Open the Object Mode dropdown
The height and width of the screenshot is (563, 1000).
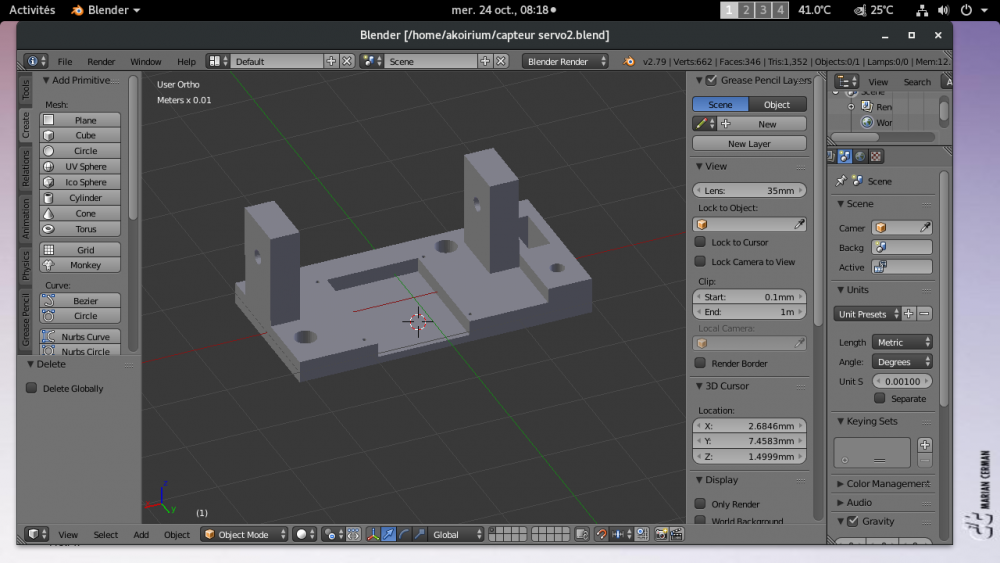pyautogui.click(x=245, y=535)
